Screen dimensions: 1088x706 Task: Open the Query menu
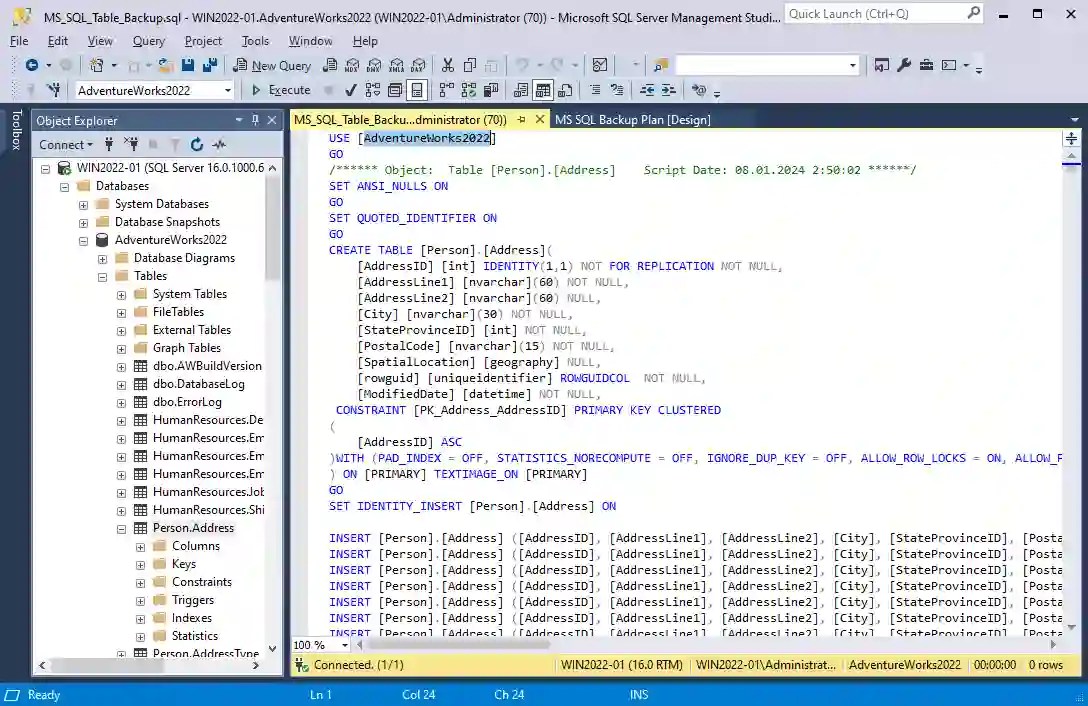(148, 41)
